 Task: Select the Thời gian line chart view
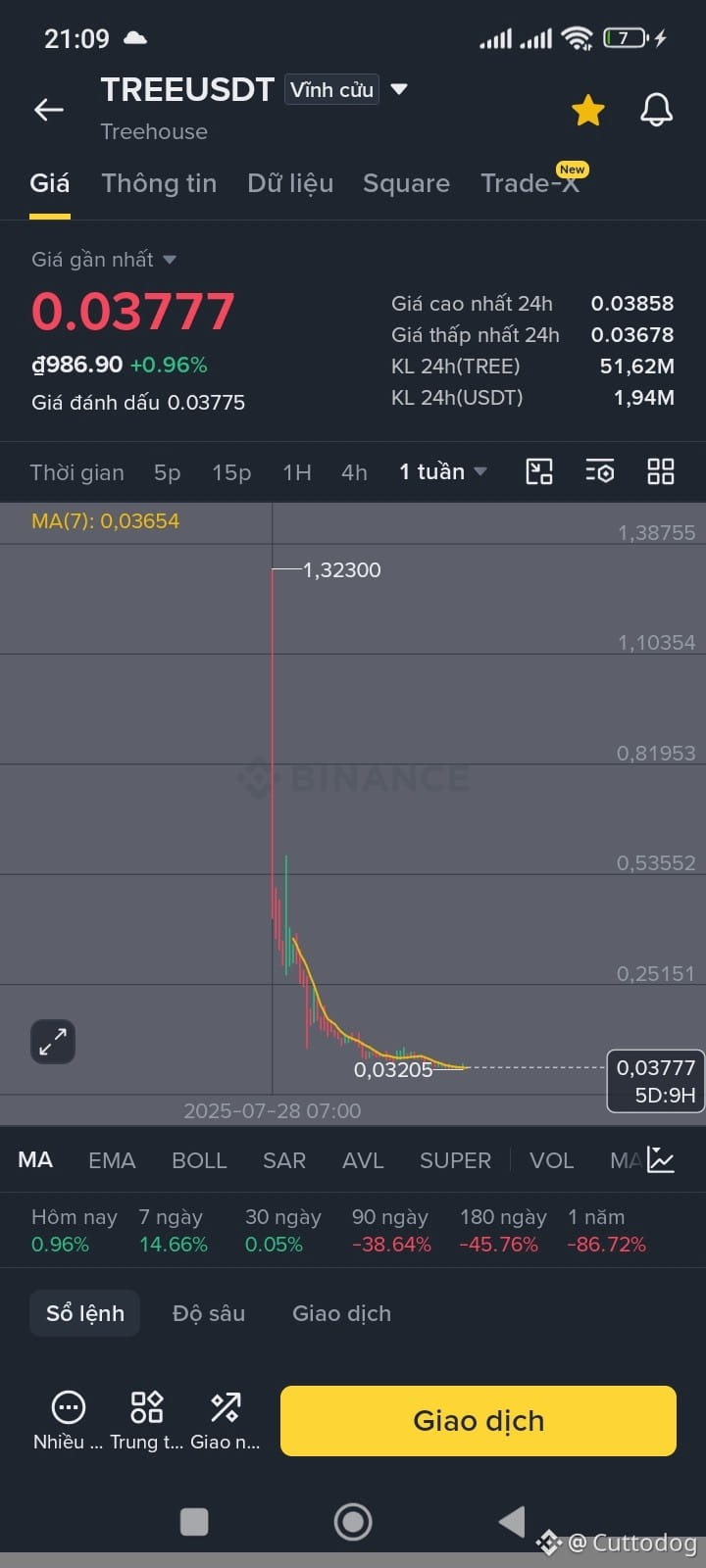click(76, 472)
